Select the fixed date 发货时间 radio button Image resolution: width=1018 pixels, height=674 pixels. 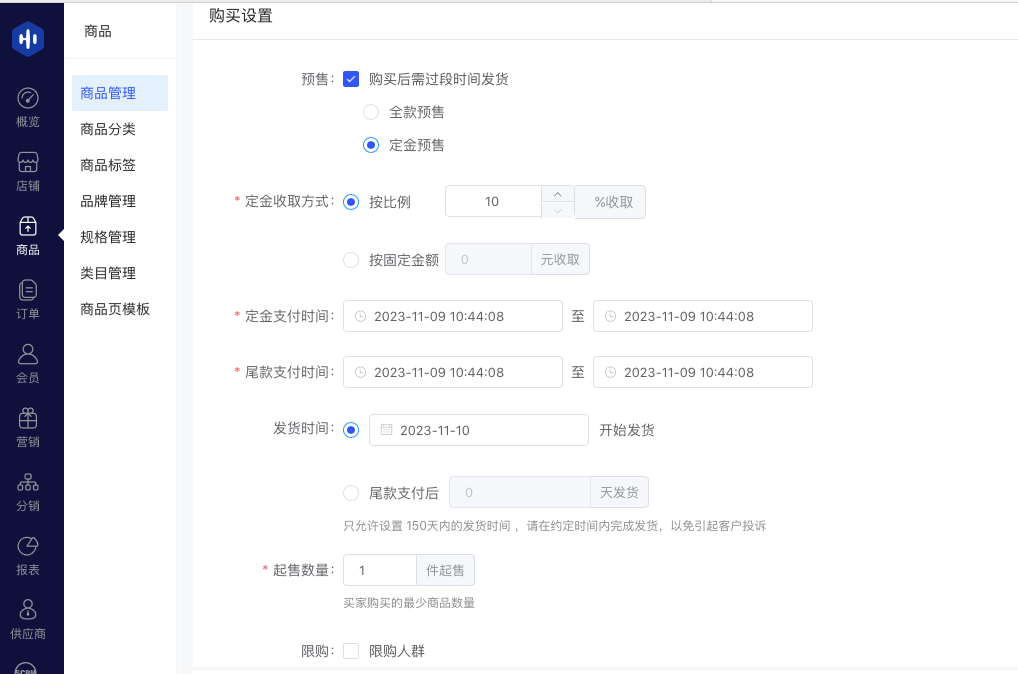tap(351, 430)
